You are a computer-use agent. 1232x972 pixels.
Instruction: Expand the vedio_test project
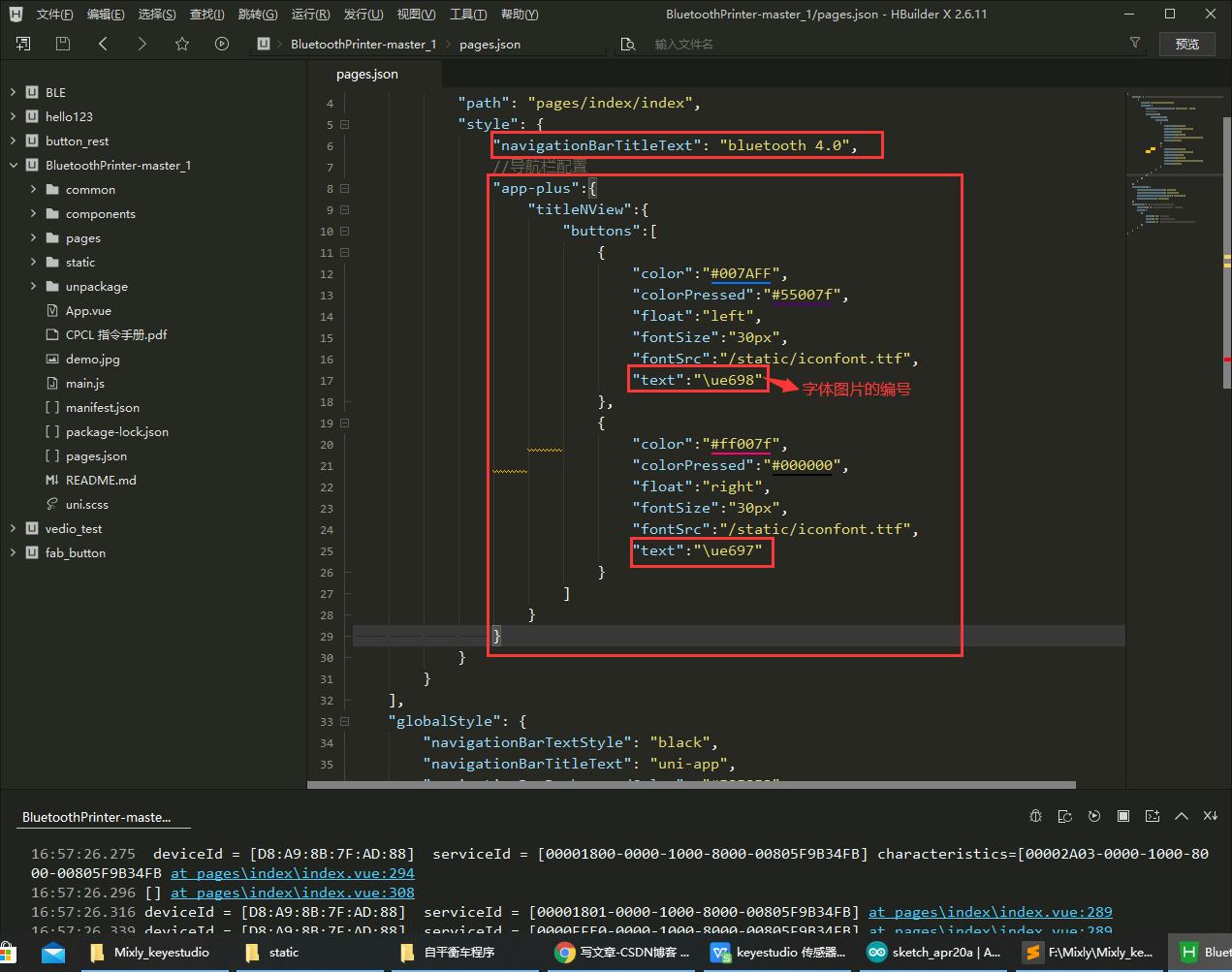13,528
